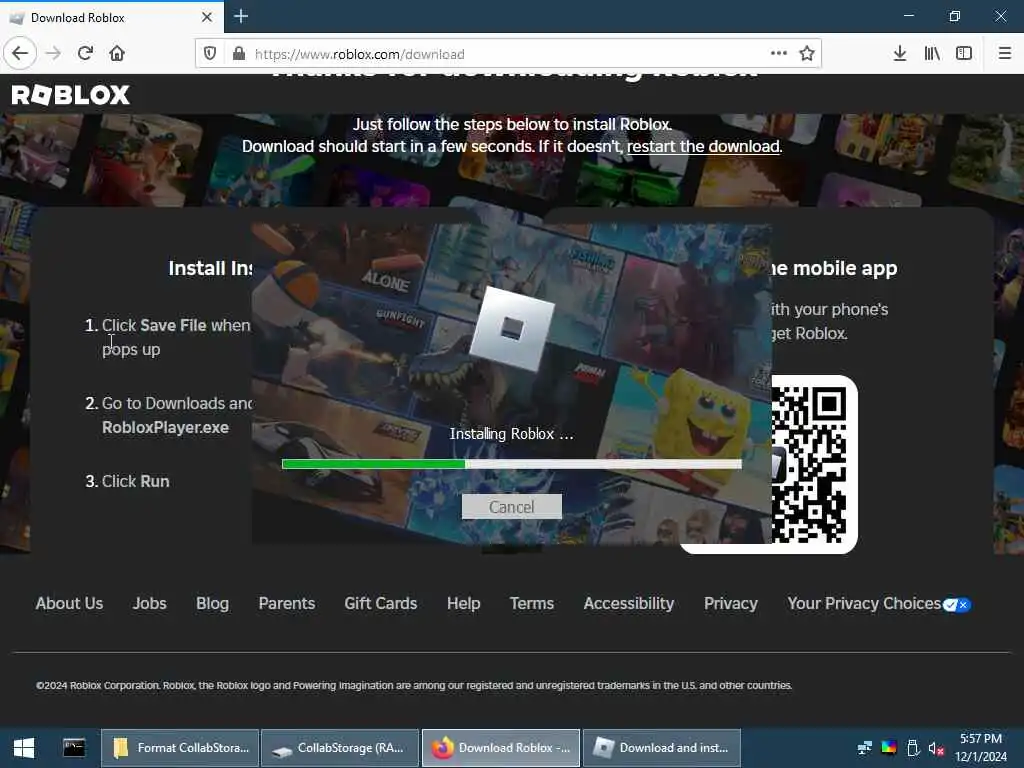Screen dimensions: 1024x768
Task: Click the RobloxPlayer.exe instruction text
Action: (165, 428)
